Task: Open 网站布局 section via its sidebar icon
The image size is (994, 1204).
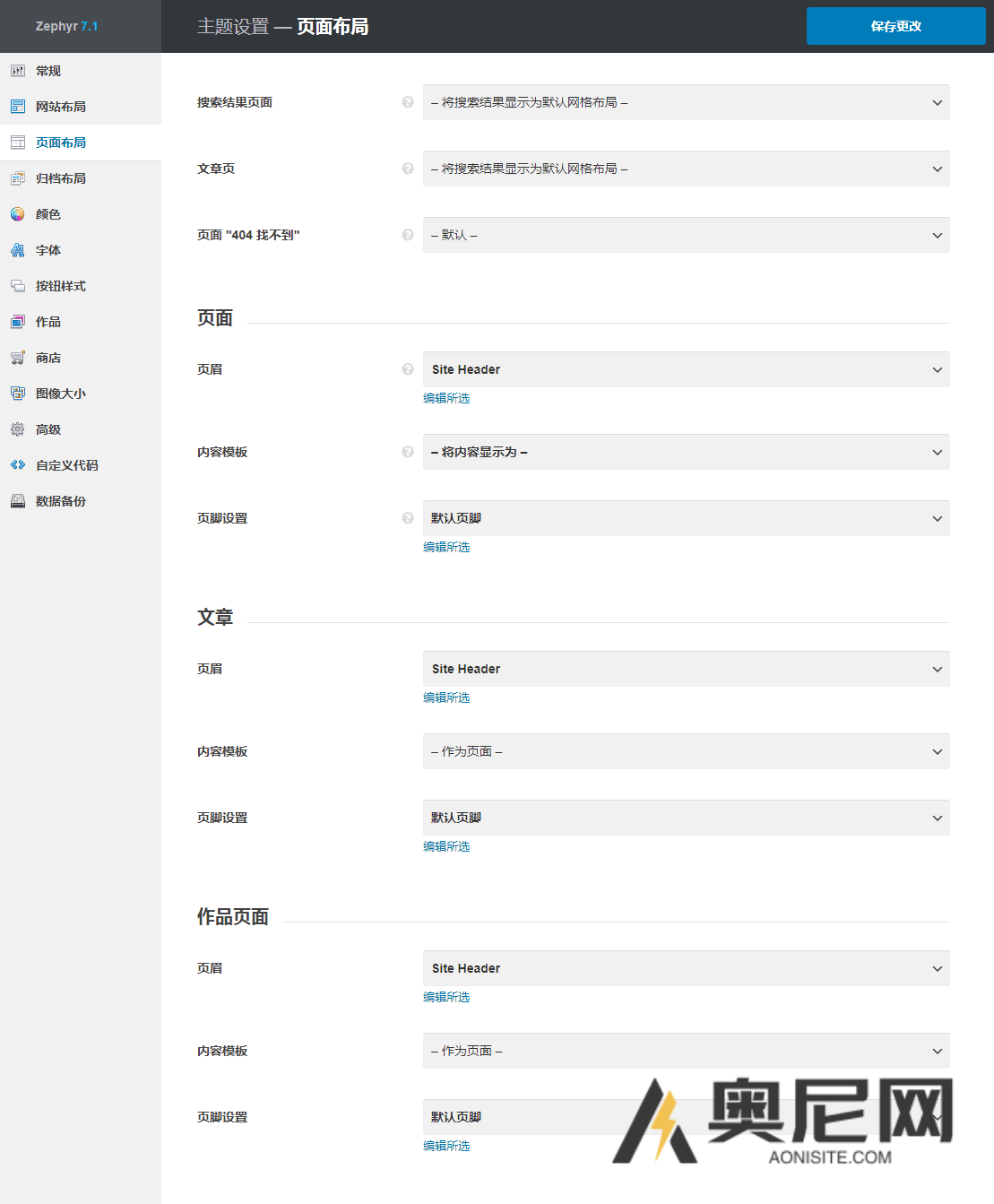Action: [18, 106]
